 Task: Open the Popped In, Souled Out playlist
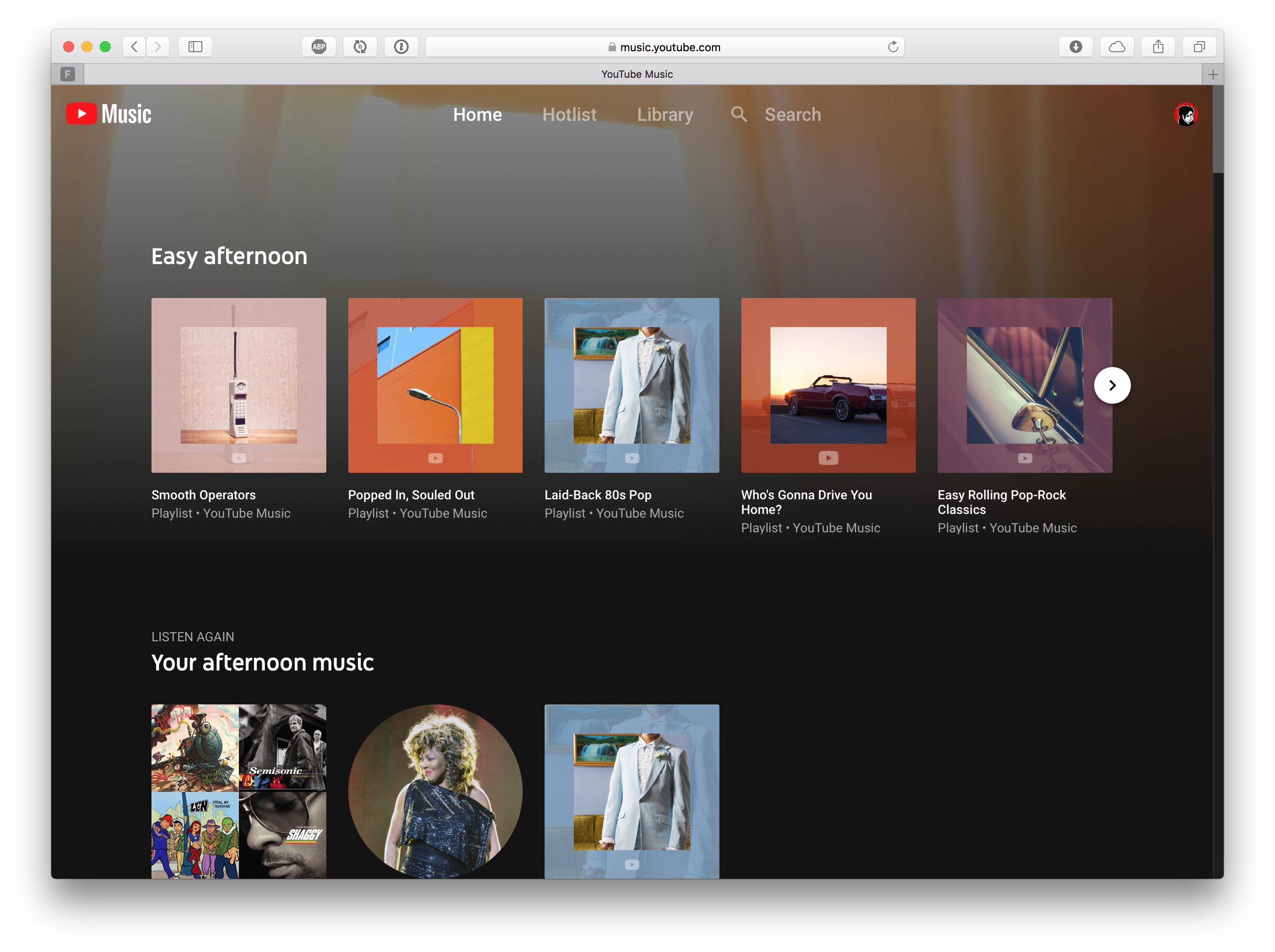(434, 385)
